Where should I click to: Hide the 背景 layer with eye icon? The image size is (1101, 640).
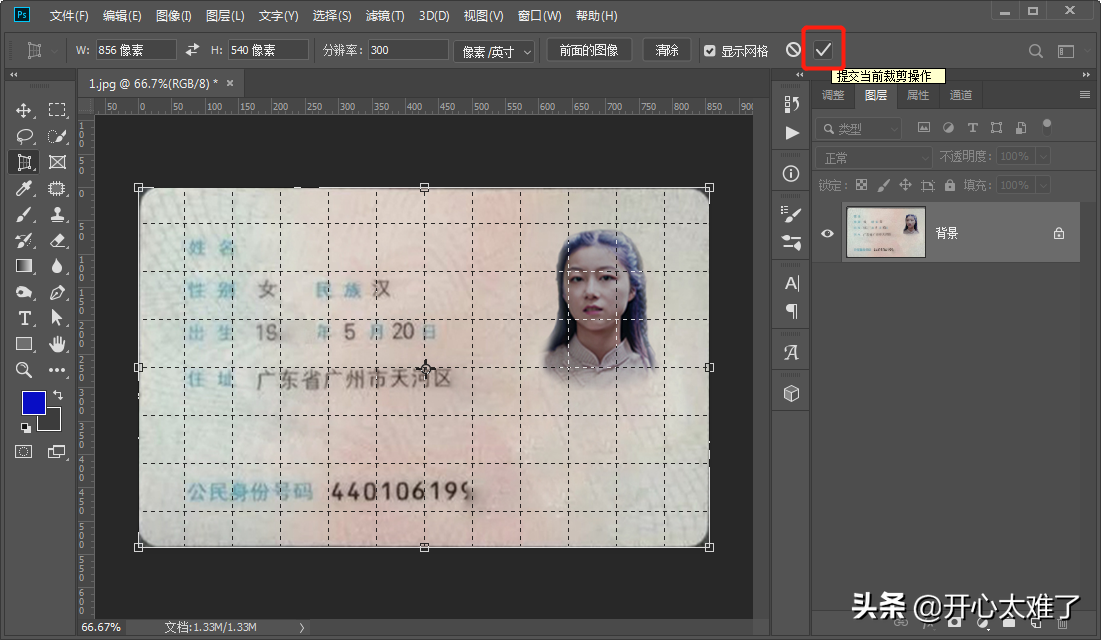pyautogui.click(x=827, y=233)
